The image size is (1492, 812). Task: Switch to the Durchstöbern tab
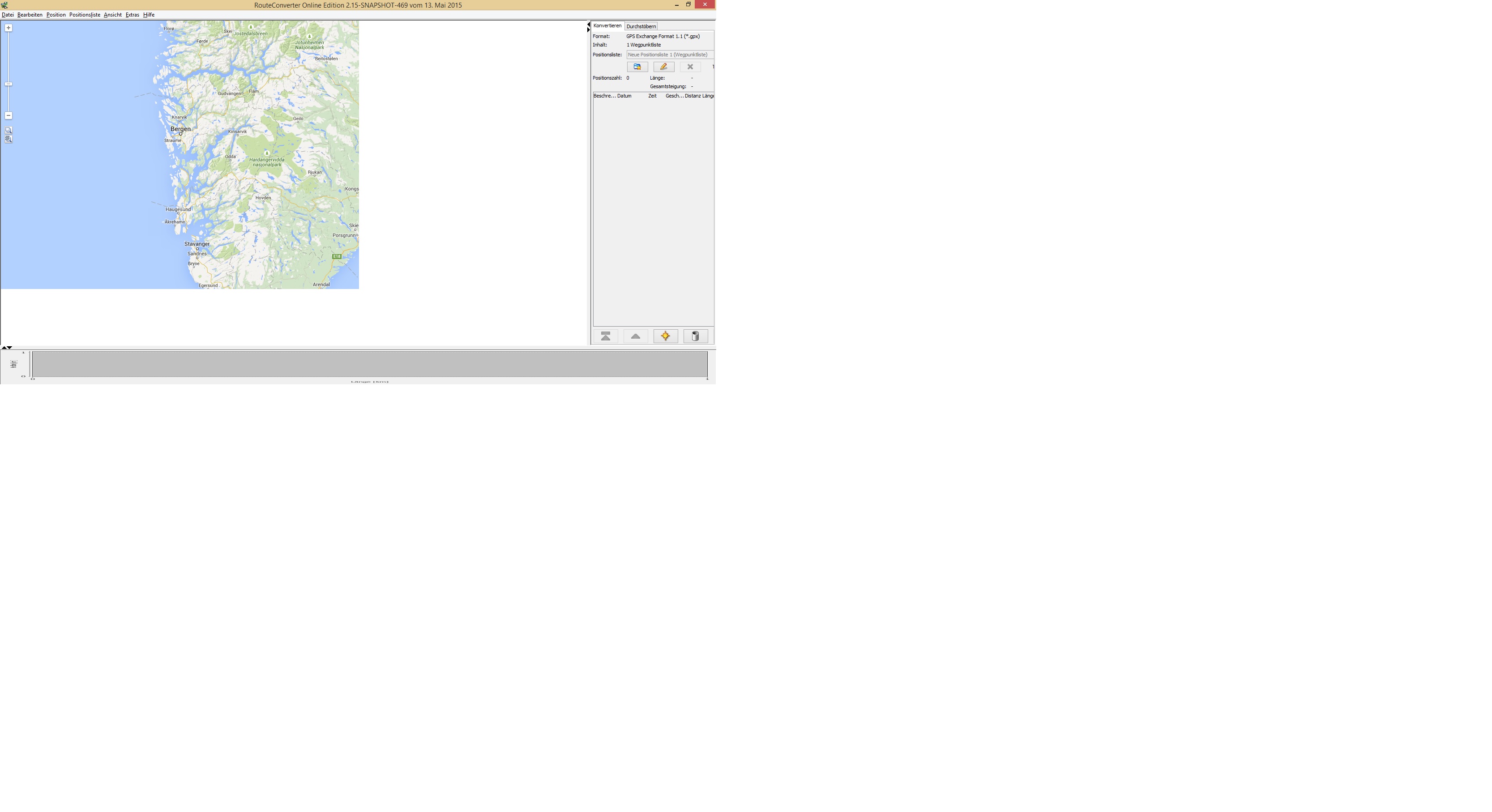tap(641, 27)
